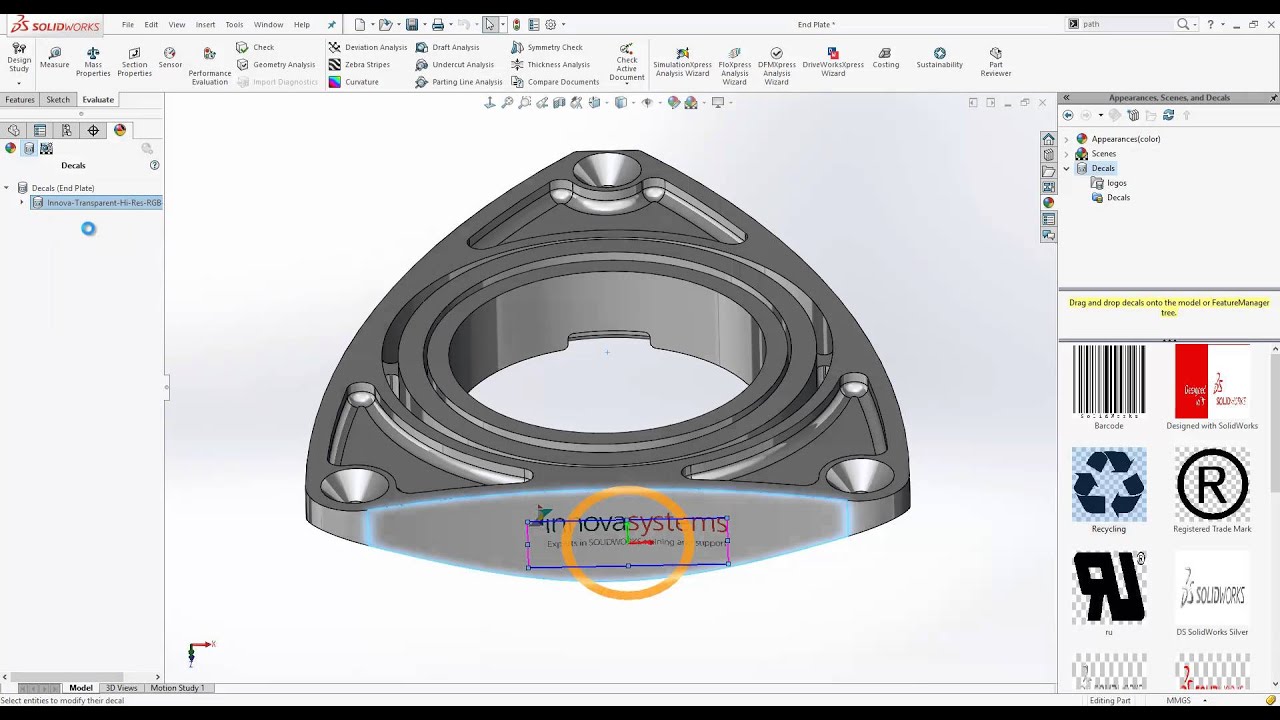This screenshot has width=1280, height=720.
Task: Launch DriveWorksXpress Wizard
Action: point(833,62)
